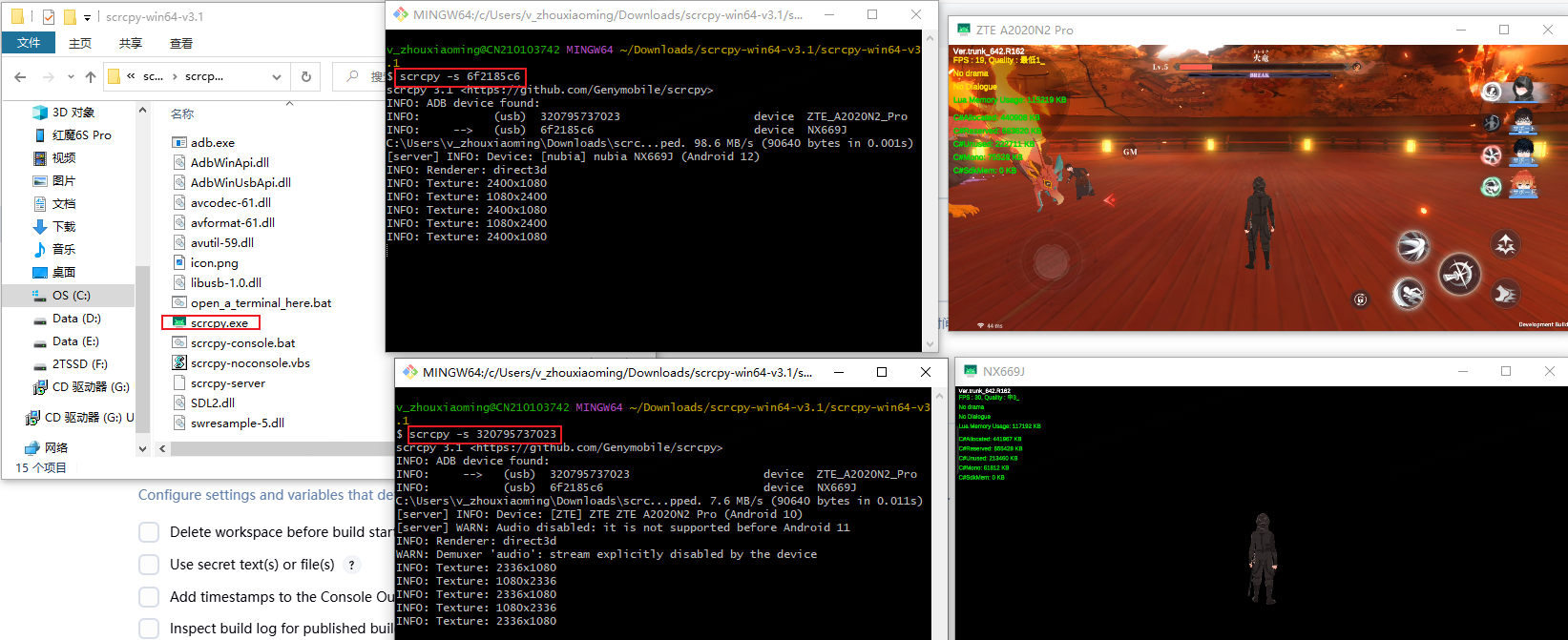The height and width of the screenshot is (640, 1568).
Task: Refresh the Explorer folder view
Action: 306,76
